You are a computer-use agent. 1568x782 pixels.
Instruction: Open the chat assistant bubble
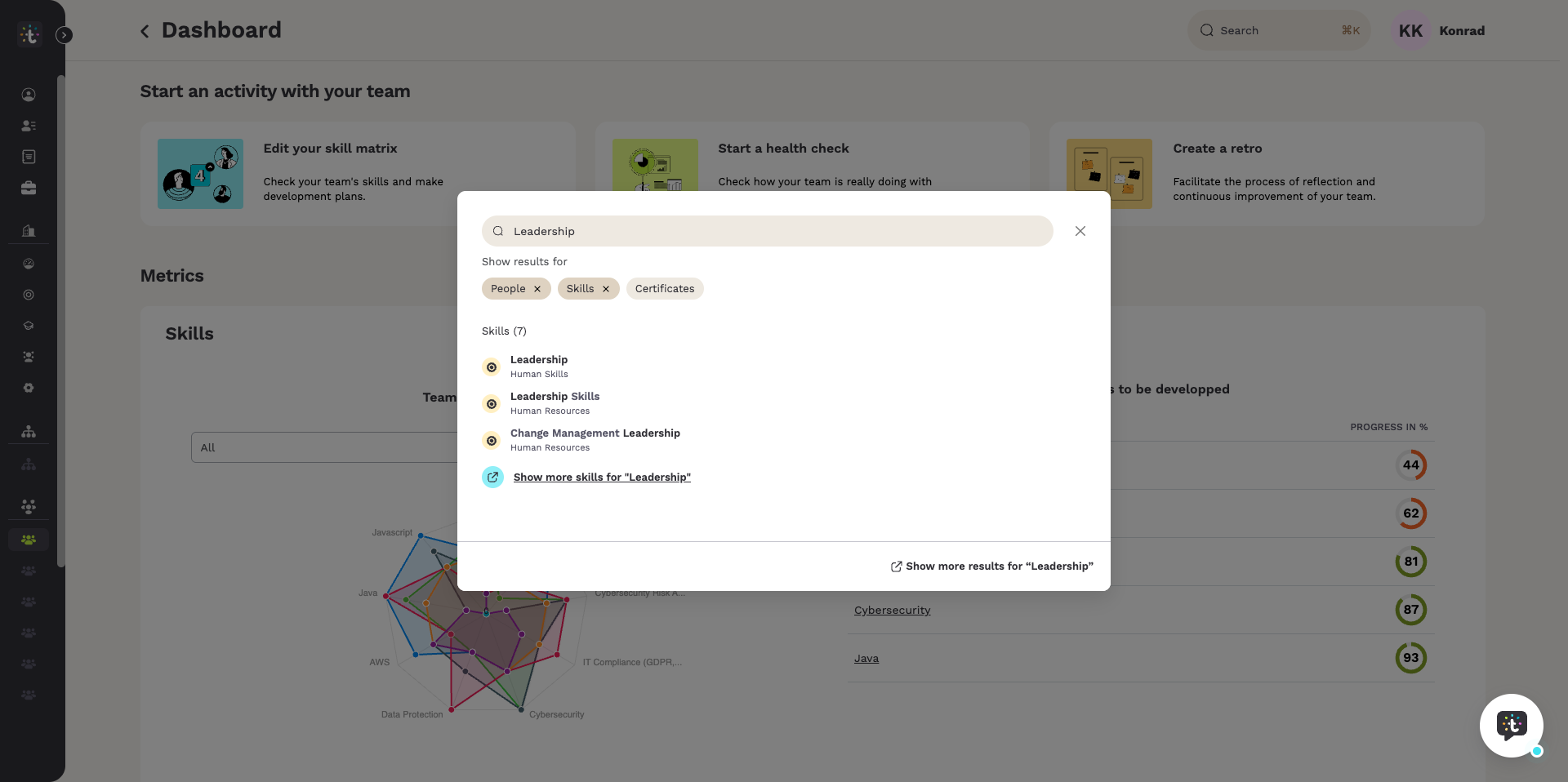point(1512,725)
